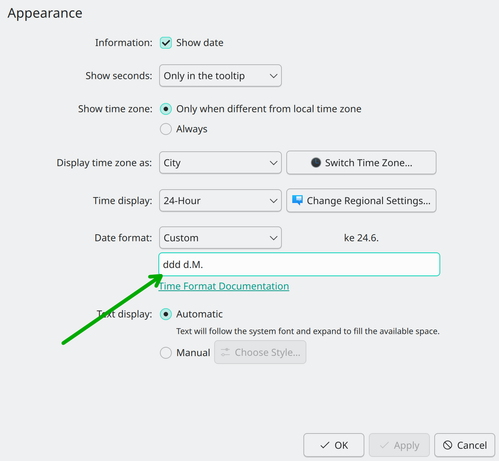This screenshot has width=499, height=461.
Task: Click the clock icon on Switch Time Zone
Action: [316, 163]
